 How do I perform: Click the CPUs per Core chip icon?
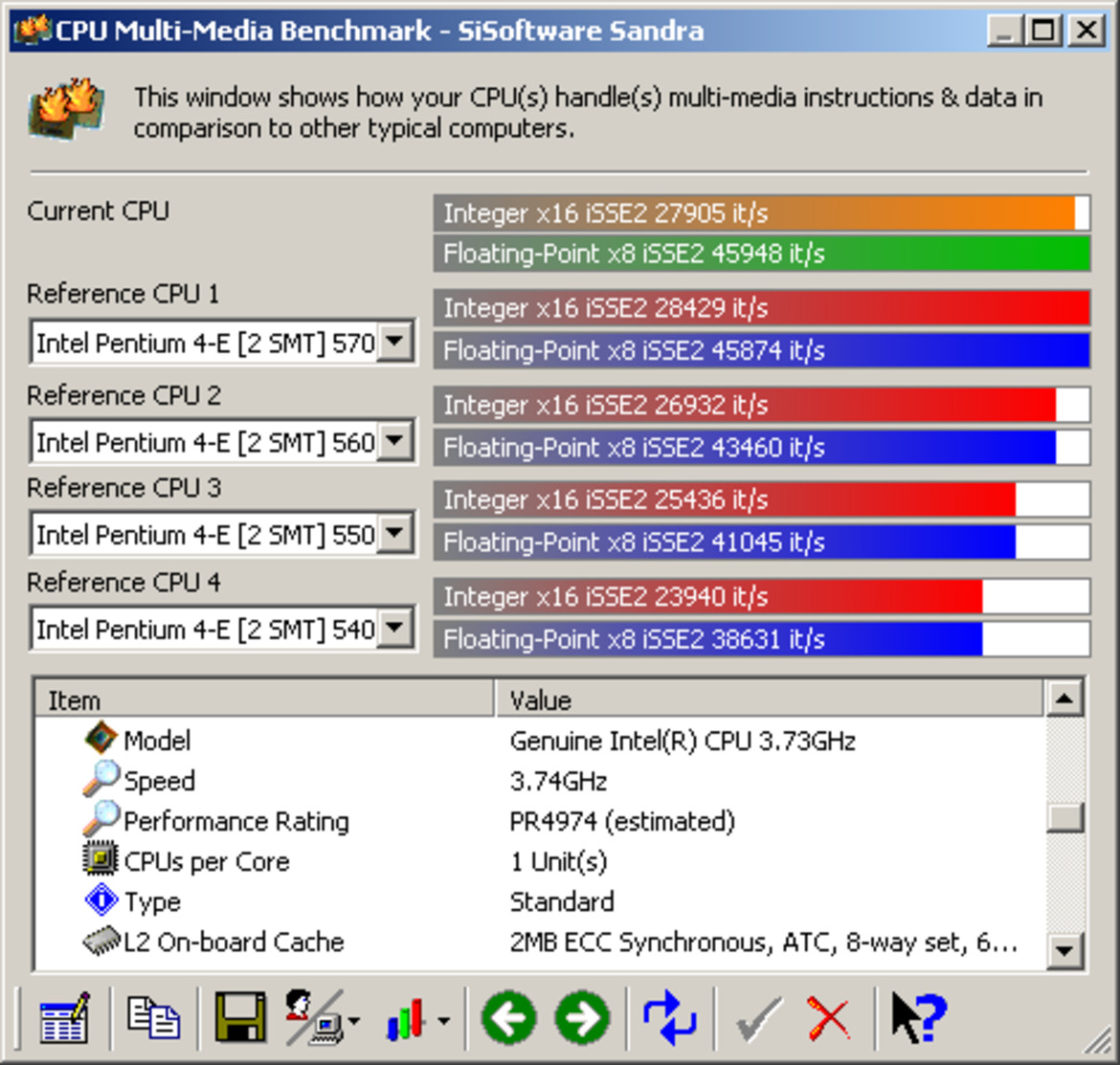pyautogui.click(x=101, y=858)
